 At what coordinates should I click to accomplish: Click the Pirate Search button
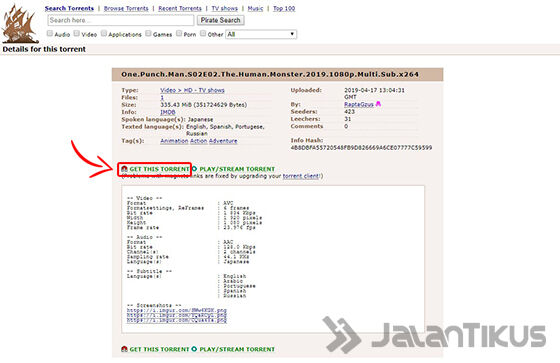pos(220,20)
